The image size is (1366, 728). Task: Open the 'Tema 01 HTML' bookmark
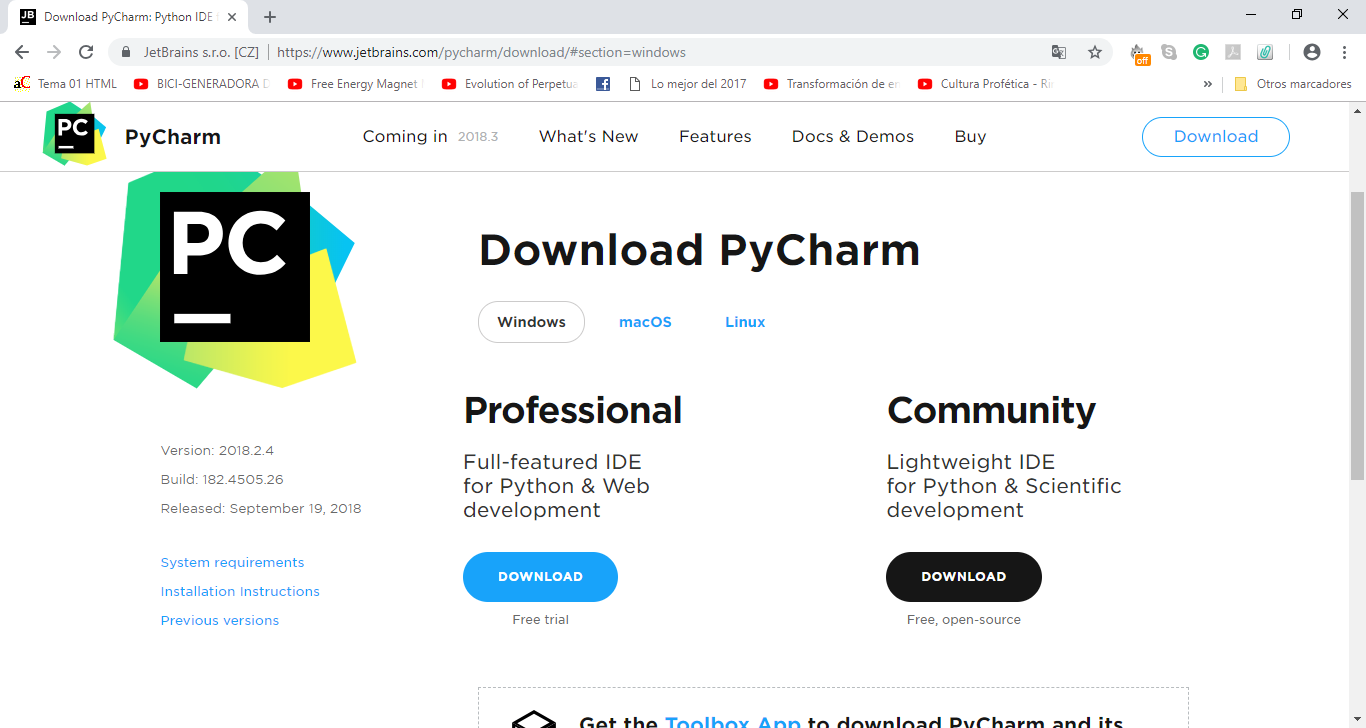click(66, 84)
